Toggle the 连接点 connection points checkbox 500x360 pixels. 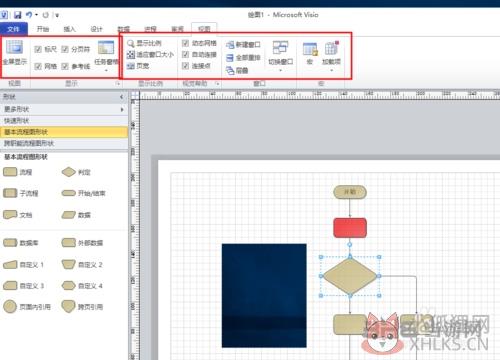tap(185, 66)
